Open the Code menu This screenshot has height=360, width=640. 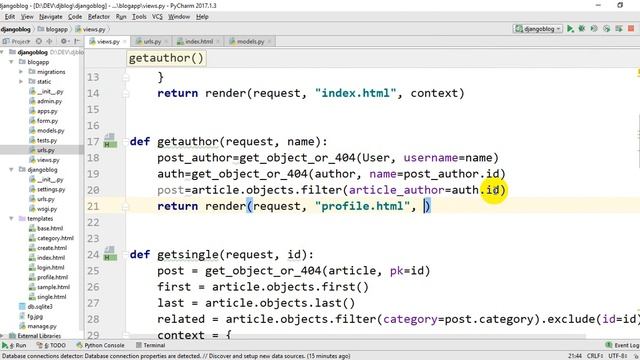[75, 17]
